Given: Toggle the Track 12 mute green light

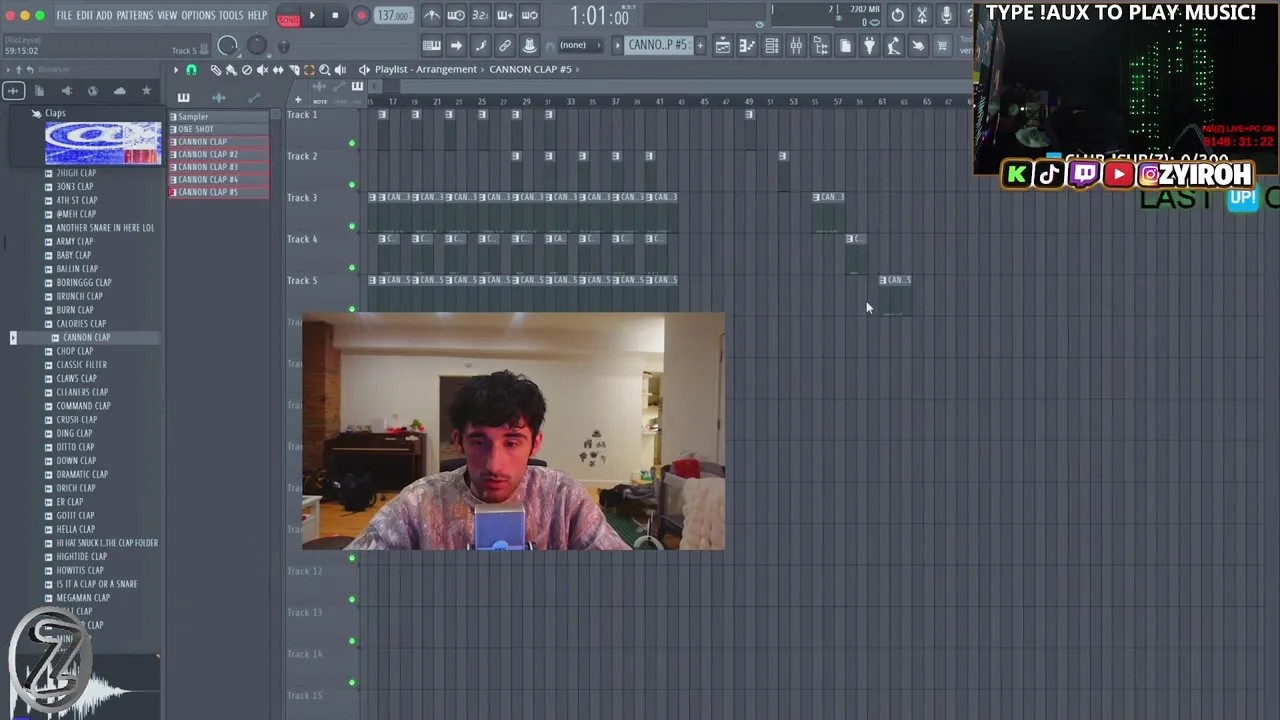Looking at the screenshot, I should tap(351, 599).
